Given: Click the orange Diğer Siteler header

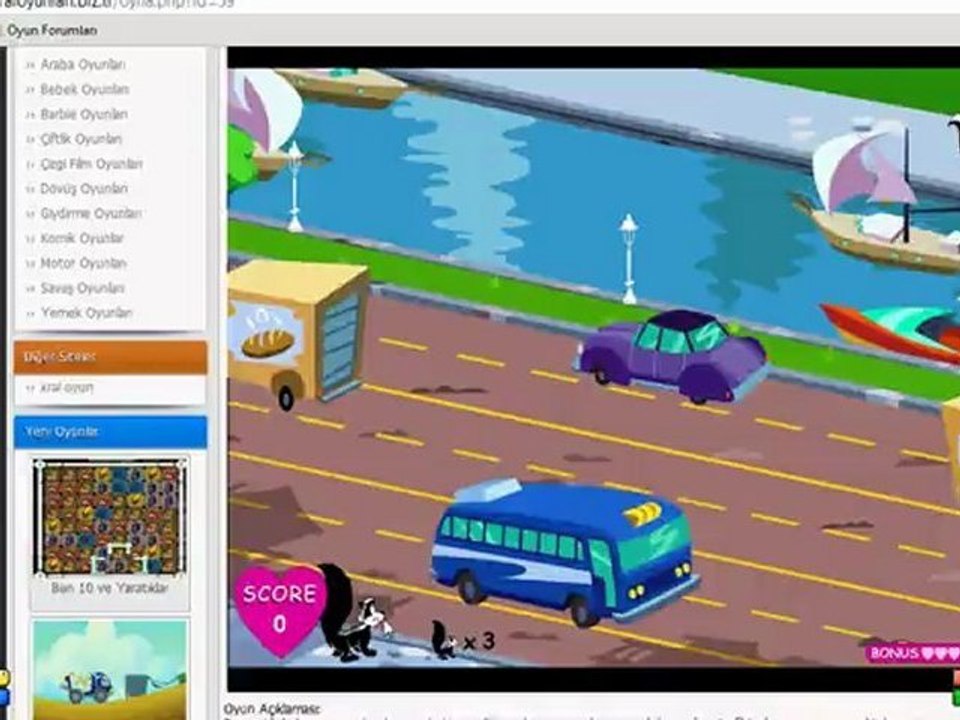Looking at the screenshot, I should click(110, 357).
